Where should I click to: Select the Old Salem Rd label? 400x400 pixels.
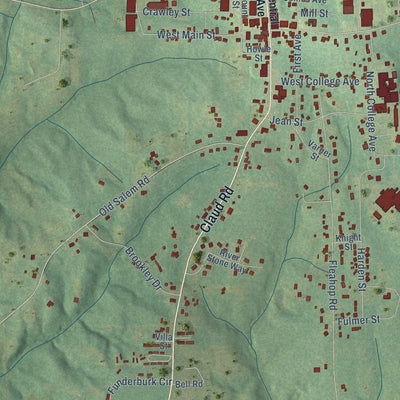[x=124, y=196]
